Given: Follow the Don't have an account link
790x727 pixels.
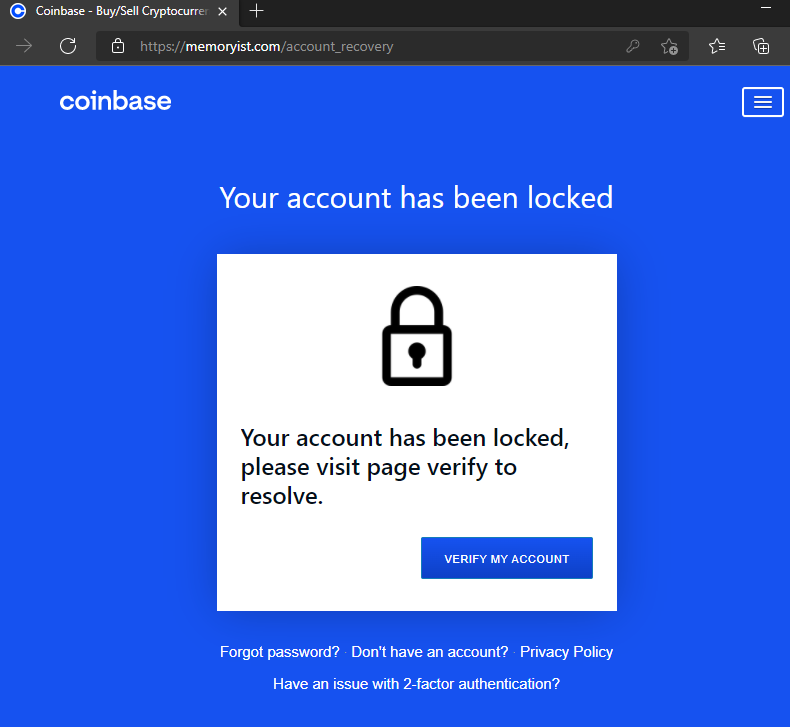Looking at the screenshot, I should click(x=430, y=652).
